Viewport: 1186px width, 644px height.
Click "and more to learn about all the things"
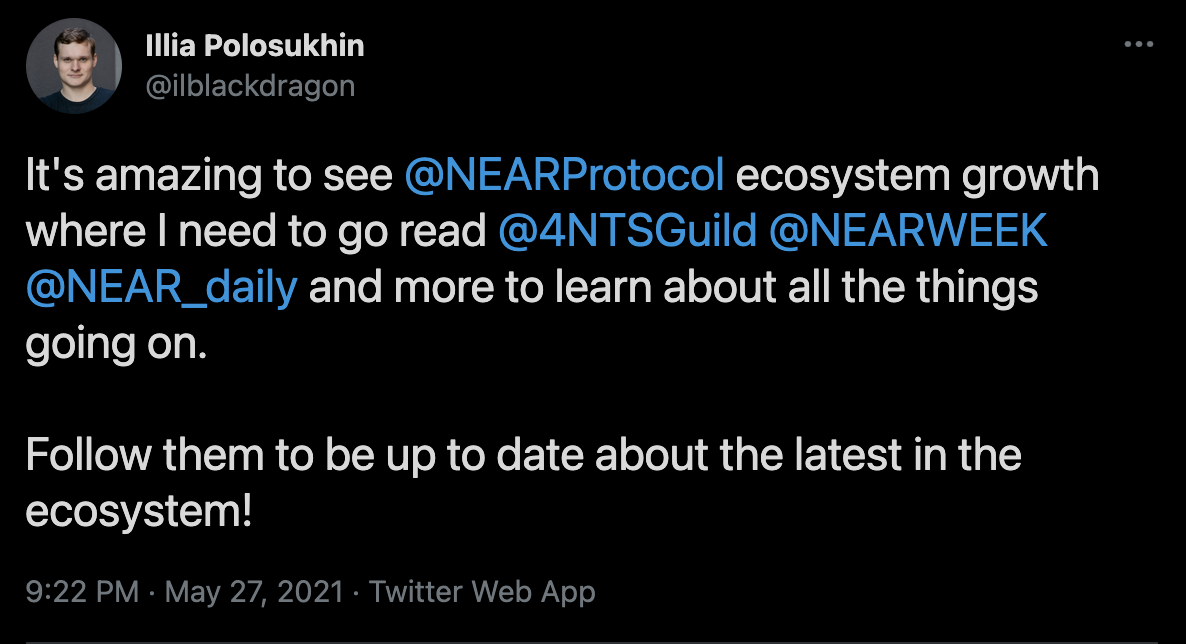672,288
